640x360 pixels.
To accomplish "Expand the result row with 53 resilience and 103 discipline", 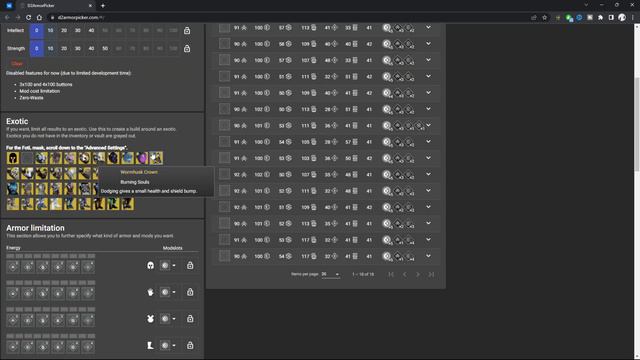I will (x=428, y=158).
